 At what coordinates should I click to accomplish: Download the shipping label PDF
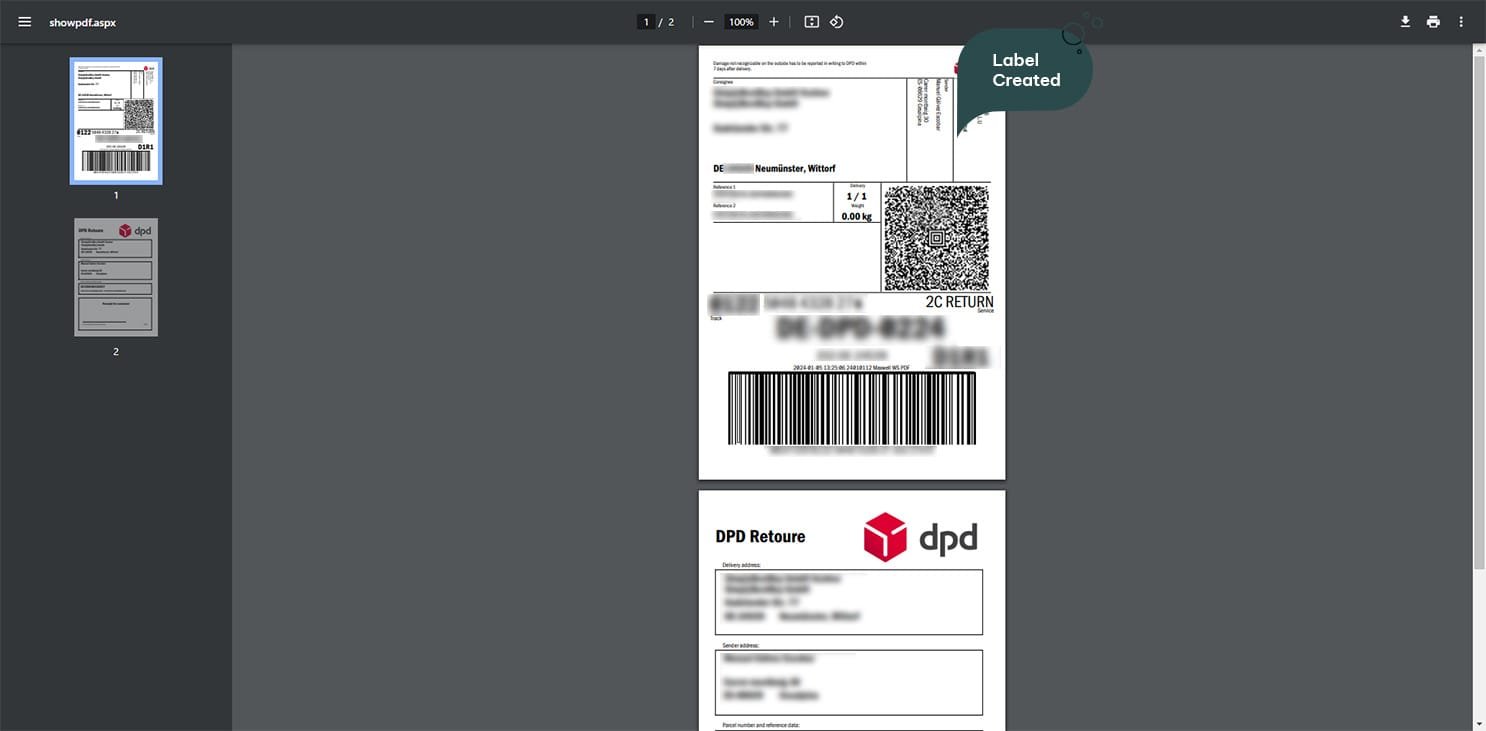(x=1405, y=22)
